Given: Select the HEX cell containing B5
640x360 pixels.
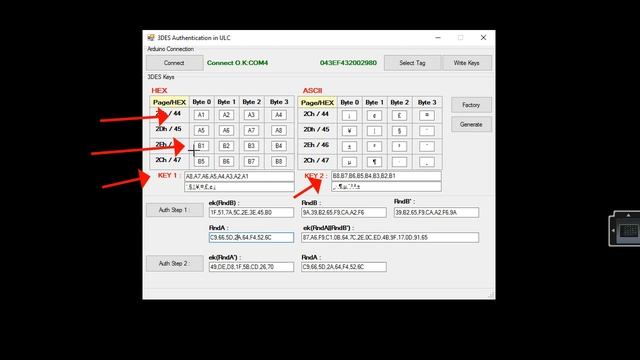Looking at the screenshot, I should [201, 161].
